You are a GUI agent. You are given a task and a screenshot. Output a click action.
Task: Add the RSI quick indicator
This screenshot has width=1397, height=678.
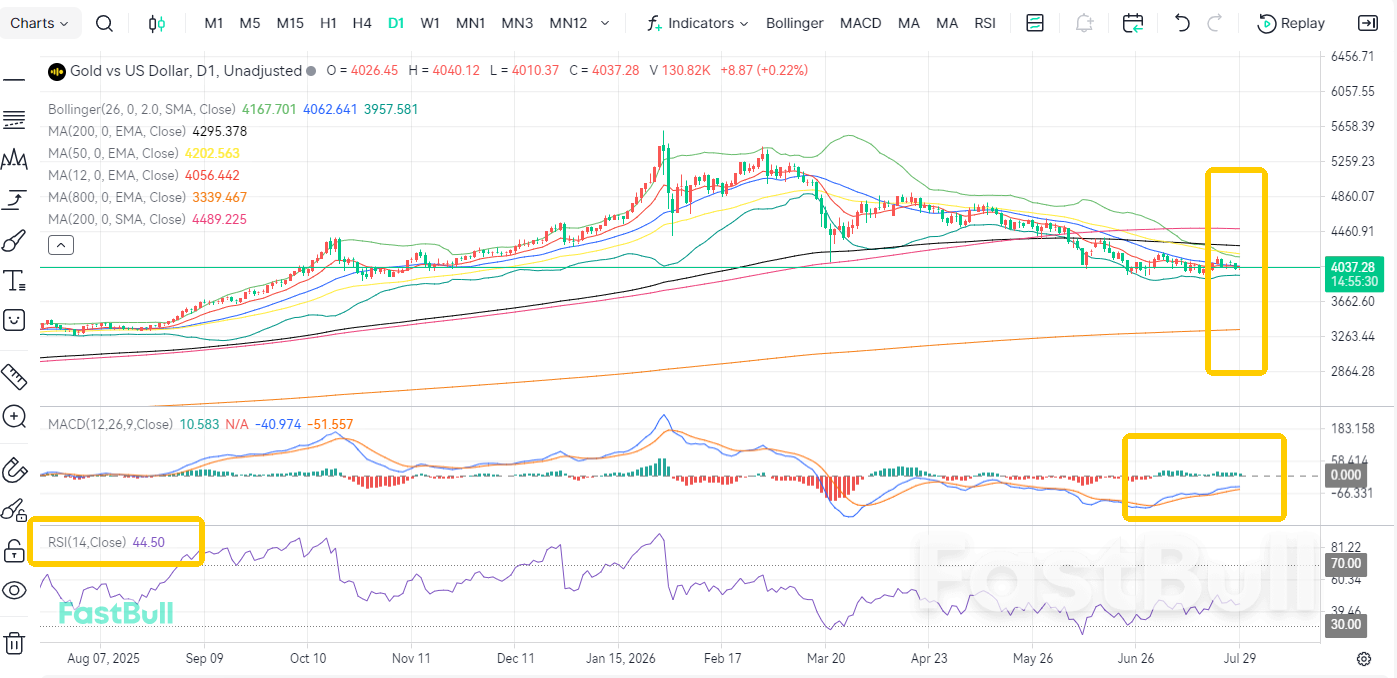coord(986,23)
